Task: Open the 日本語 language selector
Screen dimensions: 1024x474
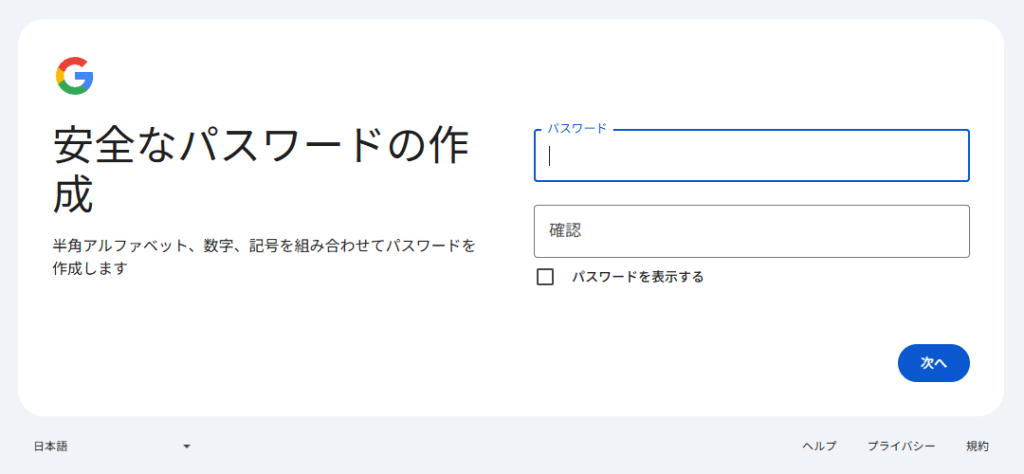Action: point(111,446)
